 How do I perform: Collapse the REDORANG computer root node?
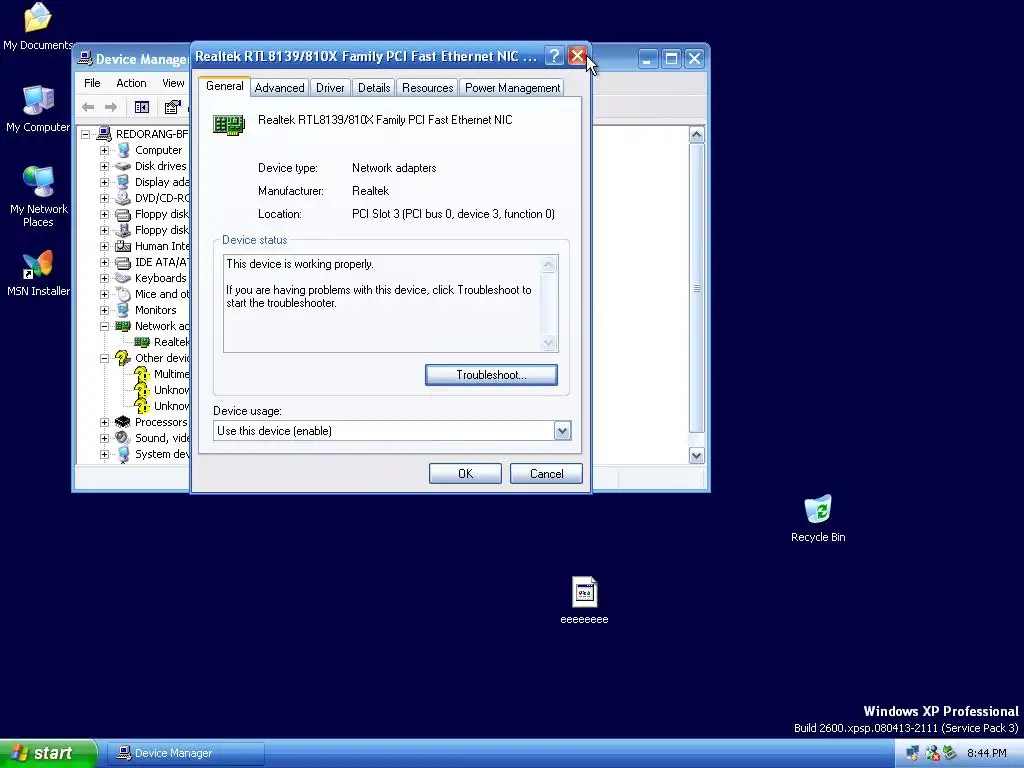[86, 135]
